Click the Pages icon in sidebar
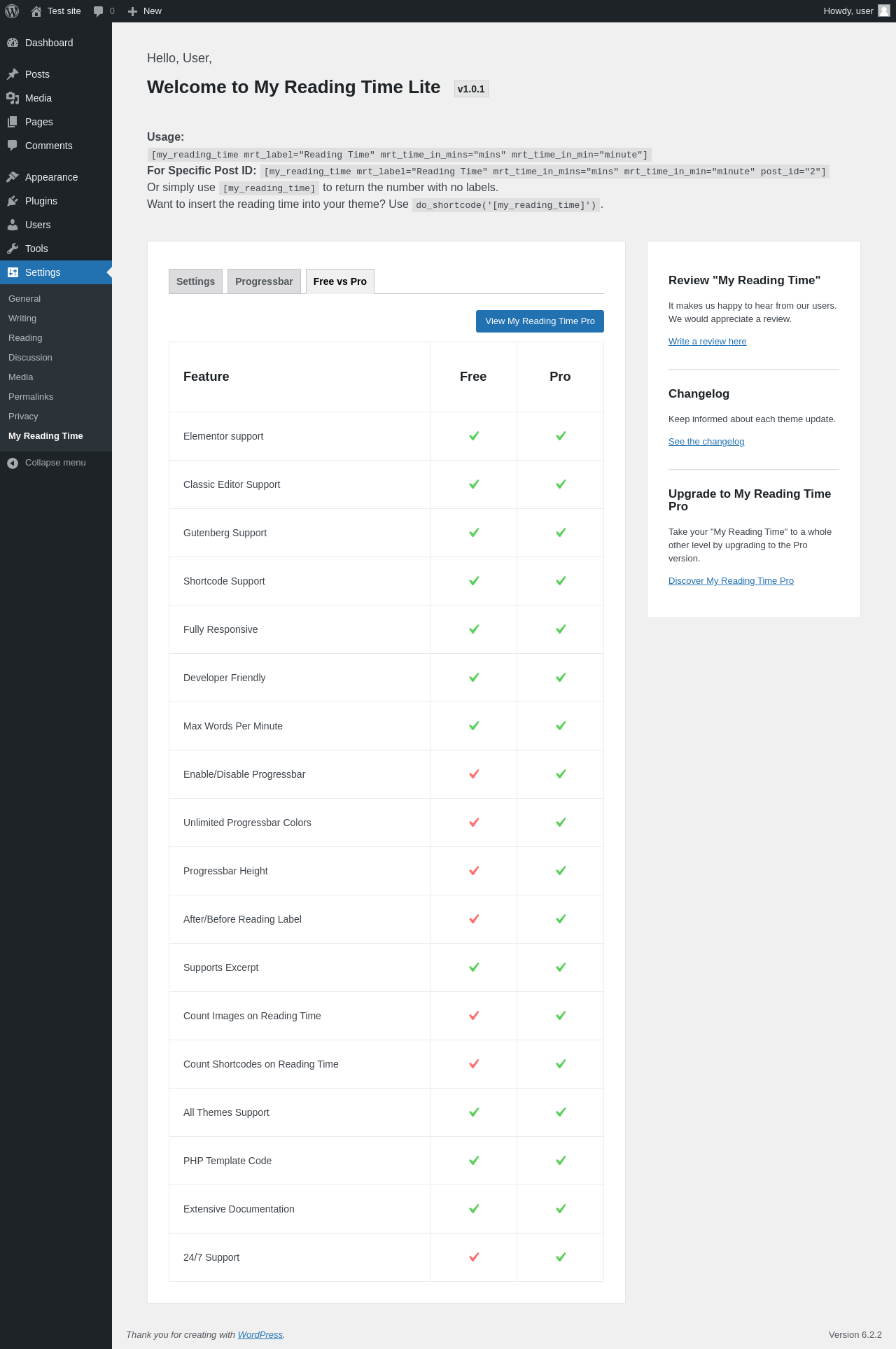The height and width of the screenshot is (1349, 896). 13,122
